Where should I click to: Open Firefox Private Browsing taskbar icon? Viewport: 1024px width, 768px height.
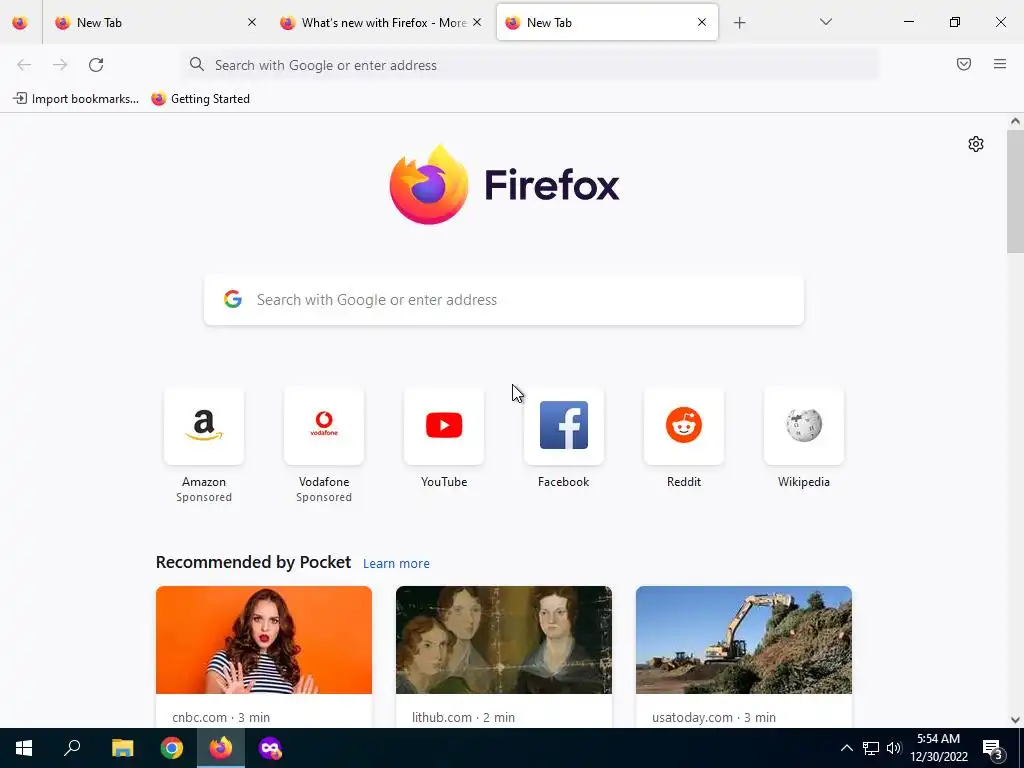point(270,748)
